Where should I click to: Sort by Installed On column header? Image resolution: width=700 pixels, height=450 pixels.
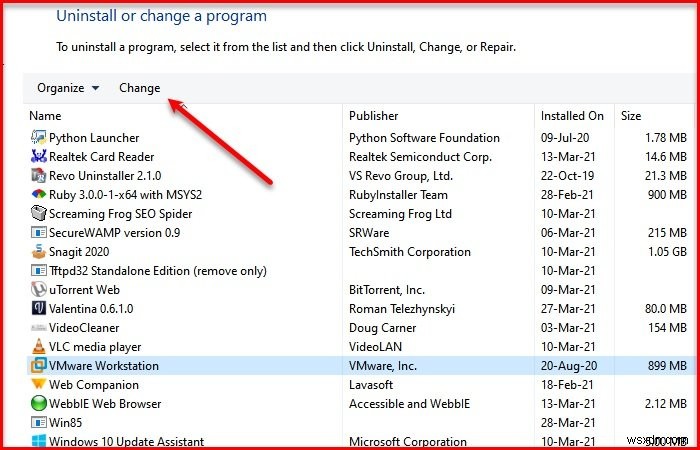coord(572,116)
